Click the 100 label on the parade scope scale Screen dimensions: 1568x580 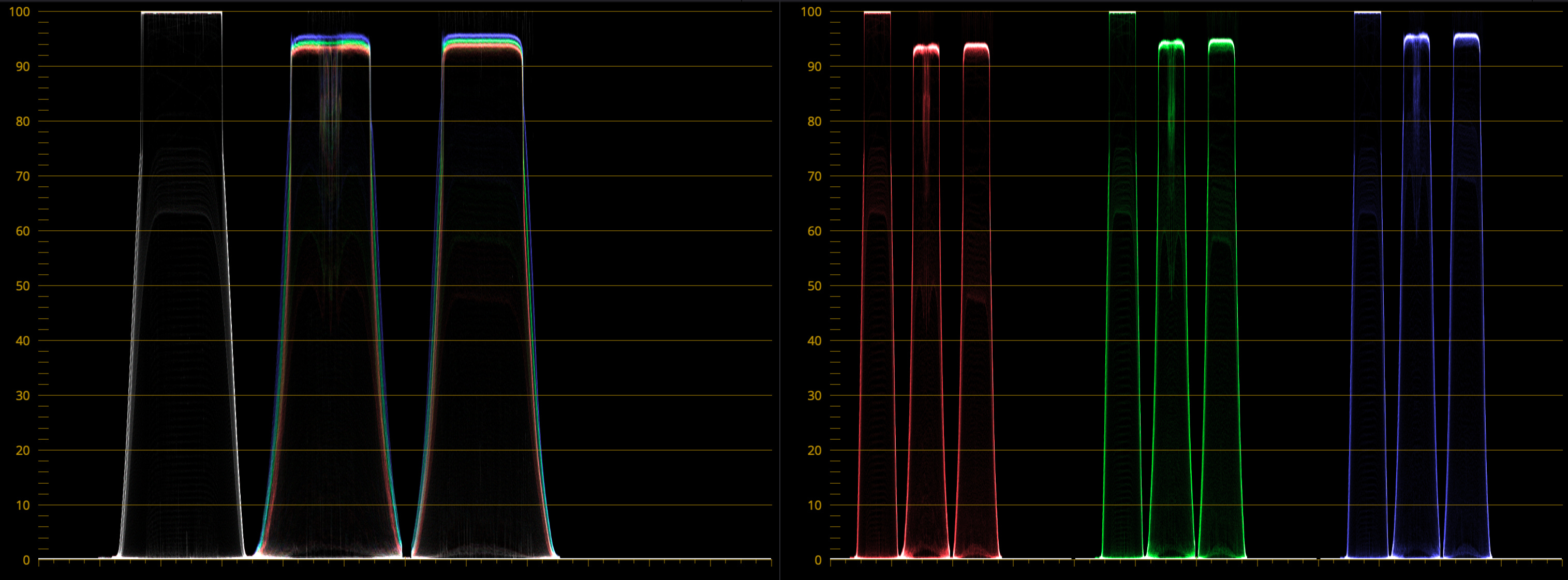[811, 11]
